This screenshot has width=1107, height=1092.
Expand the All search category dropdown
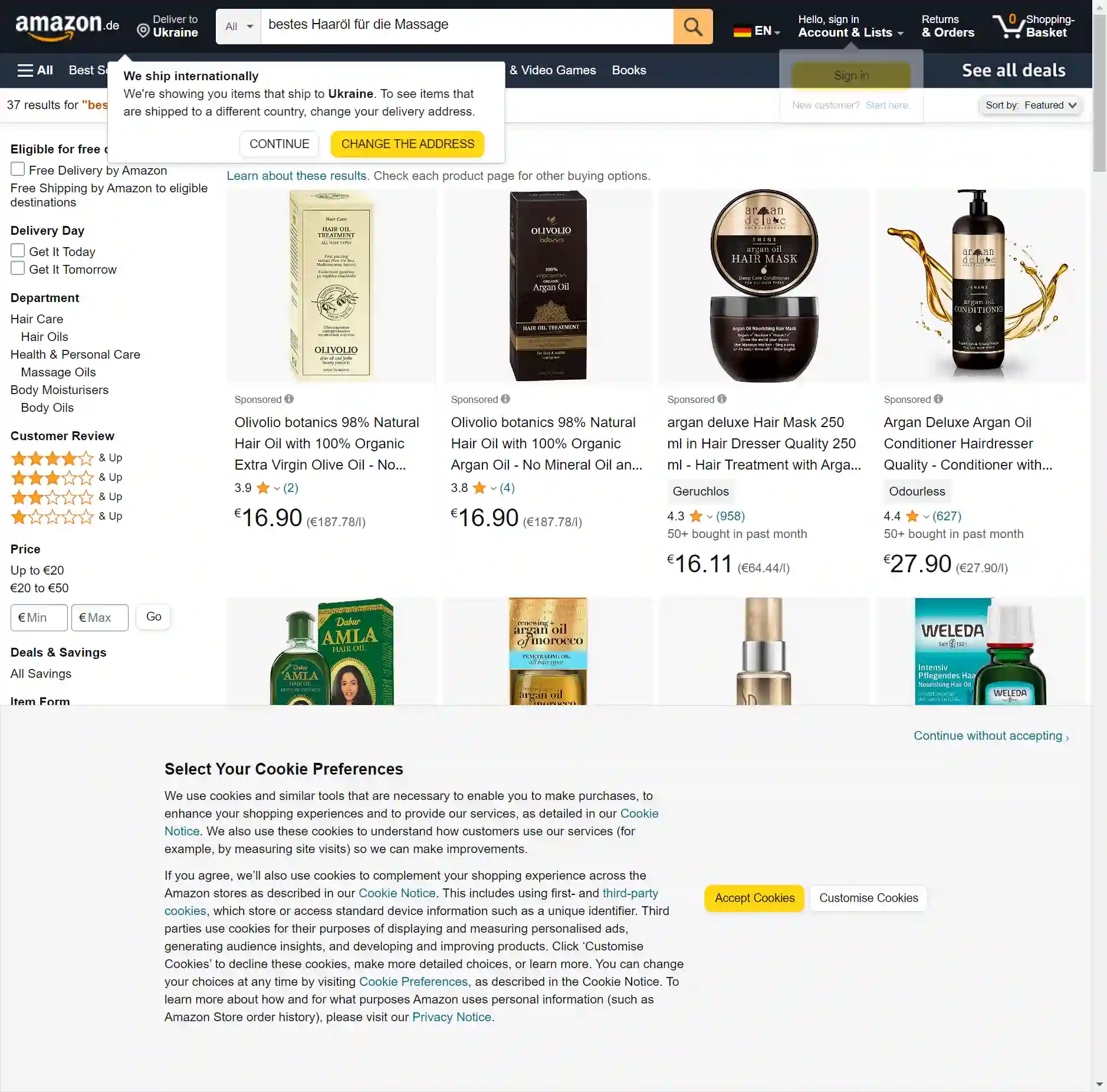coord(238,27)
